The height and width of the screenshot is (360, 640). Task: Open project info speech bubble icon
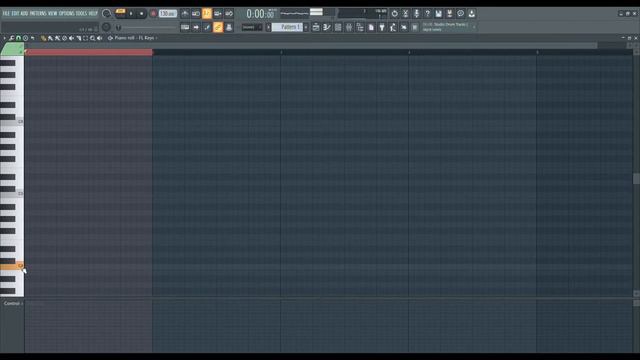(x=460, y=13)
